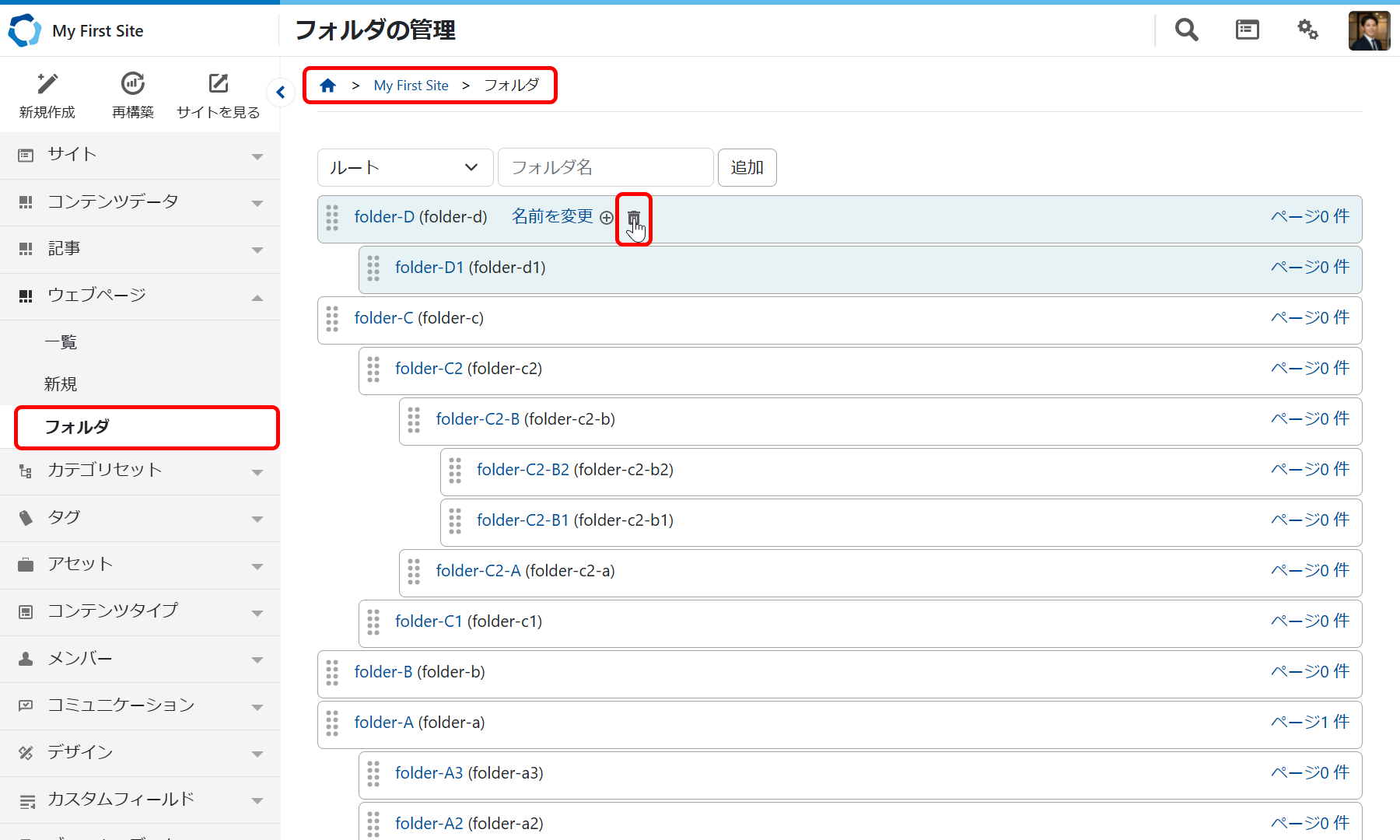Click the 追加 button
1400x840 pixels.
(747, 167)
